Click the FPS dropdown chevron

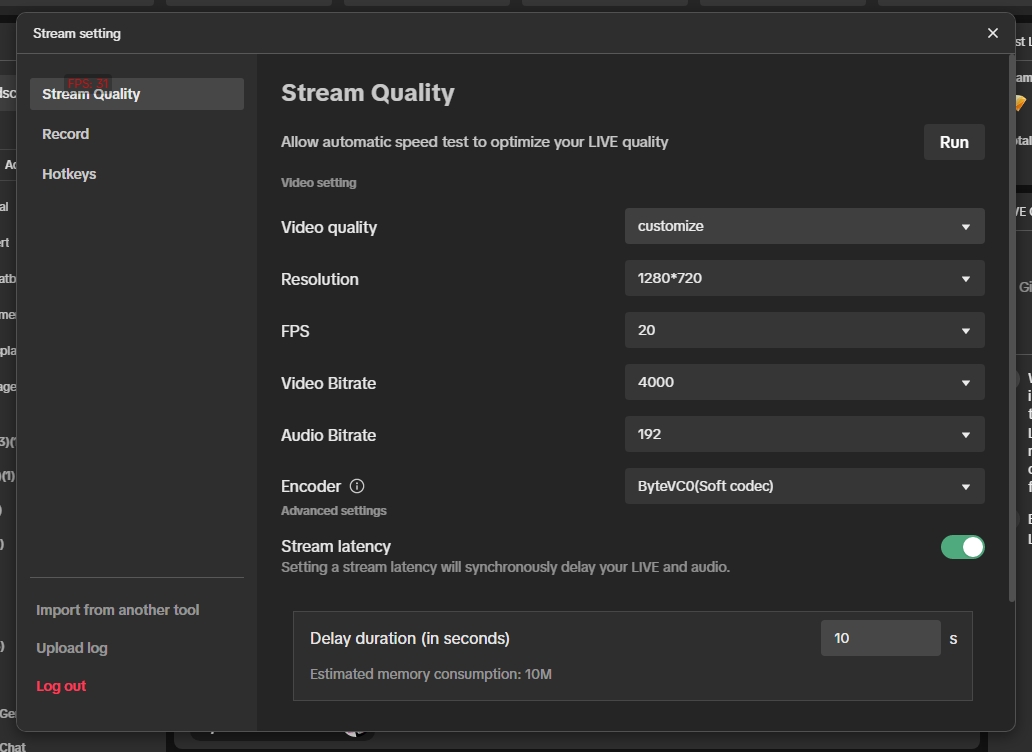[x=965, y=330]
